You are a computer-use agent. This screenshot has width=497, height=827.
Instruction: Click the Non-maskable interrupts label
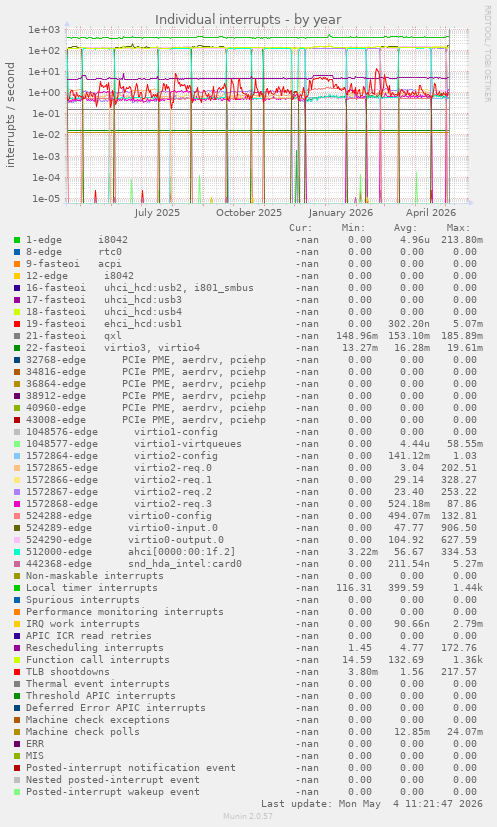point(95,576)
